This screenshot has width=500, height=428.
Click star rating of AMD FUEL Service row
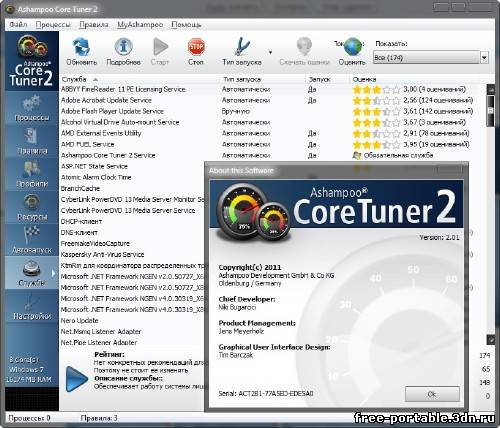376,144
